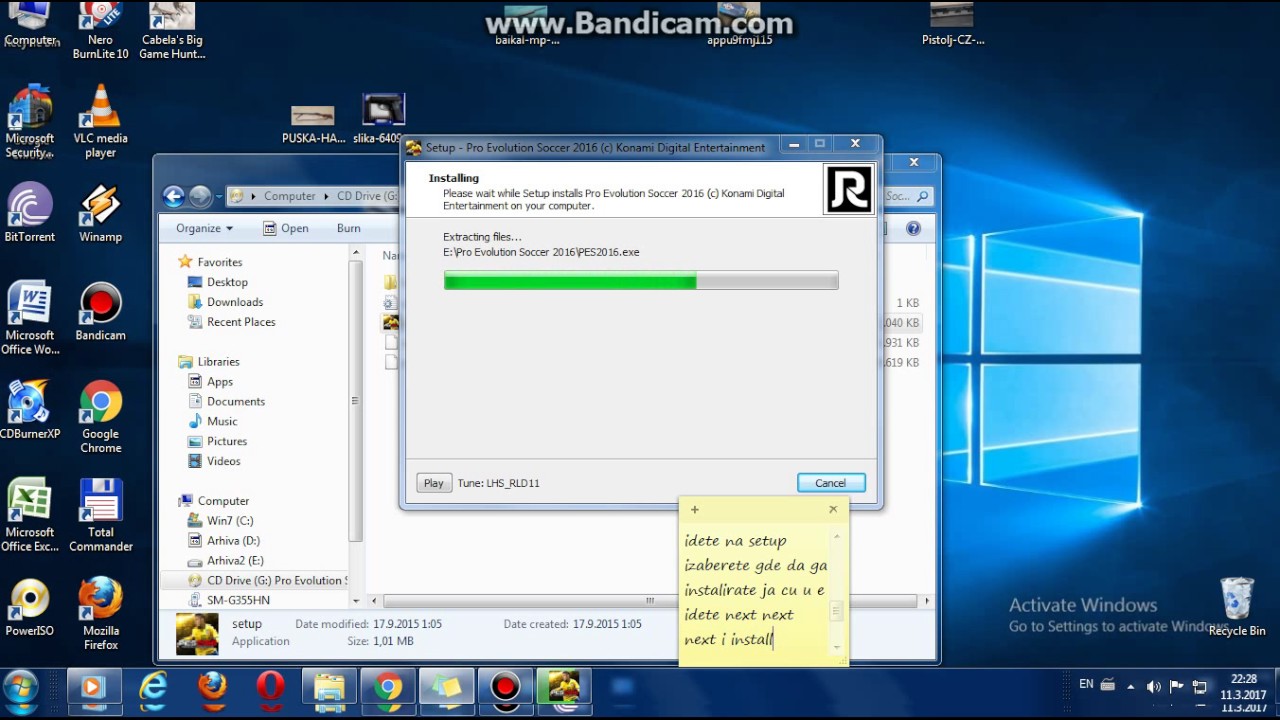Open the Organize dropdown in Explorer

[204, 228]
